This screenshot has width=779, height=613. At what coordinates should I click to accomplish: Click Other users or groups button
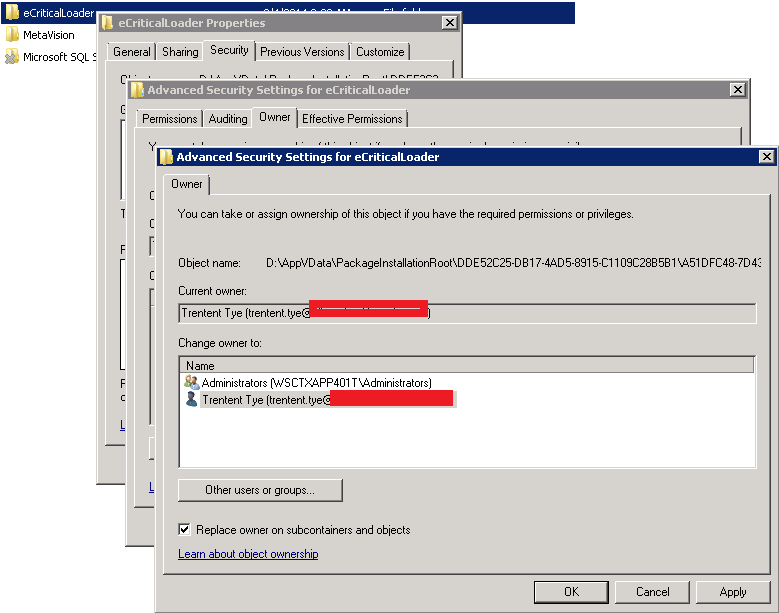point(260,490)
